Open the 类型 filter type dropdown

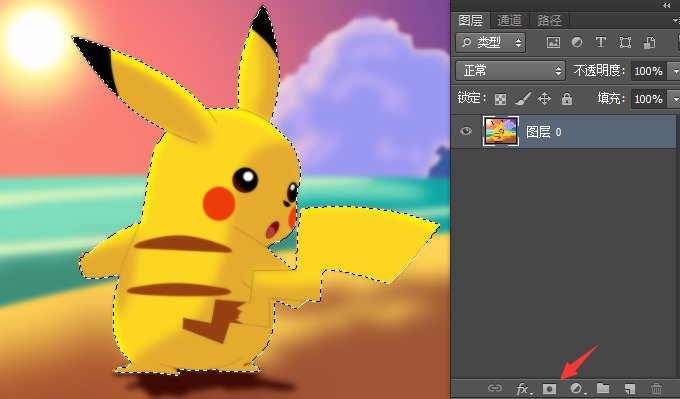tap(490, 43)
